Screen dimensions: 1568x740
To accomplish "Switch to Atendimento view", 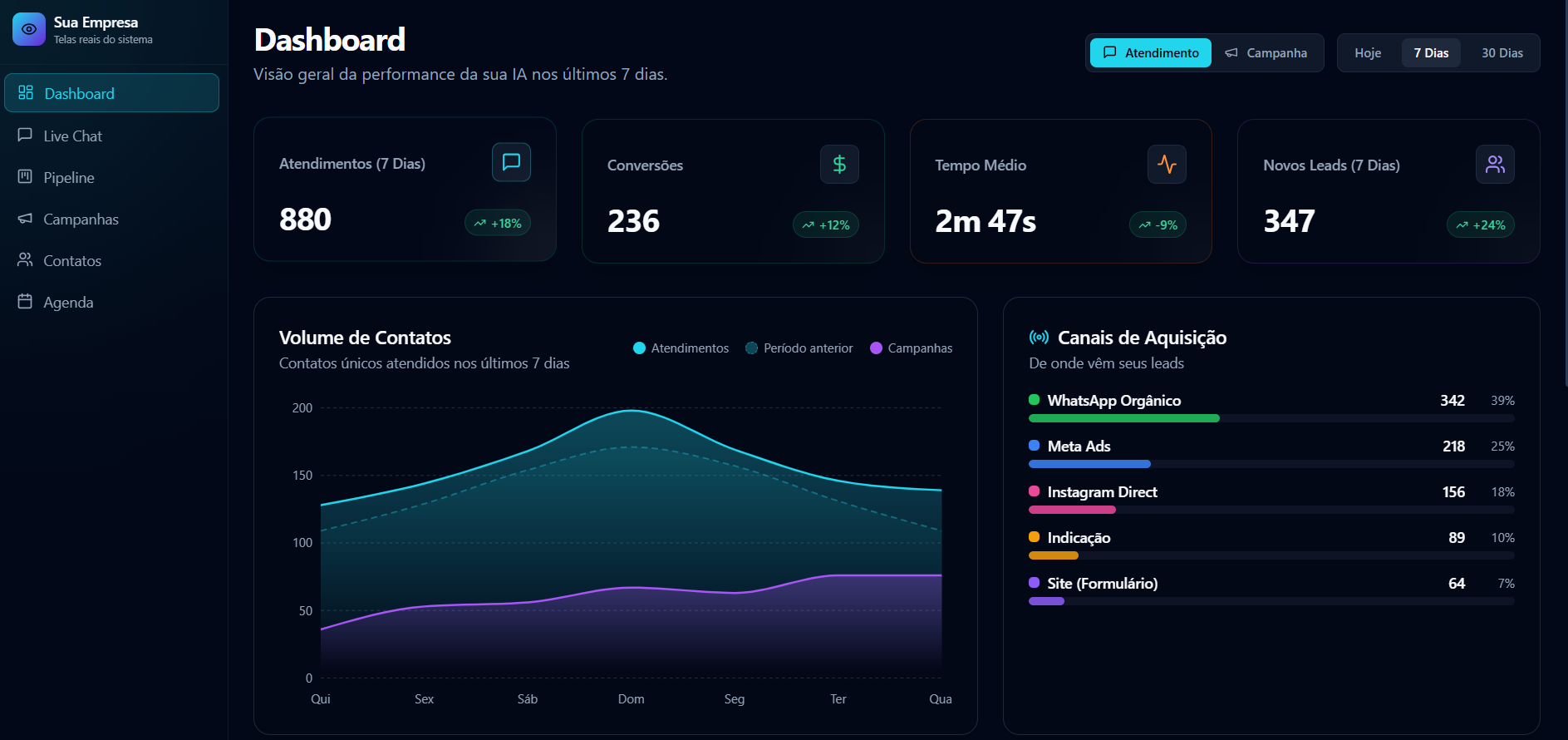I will tap(1151, 52).
